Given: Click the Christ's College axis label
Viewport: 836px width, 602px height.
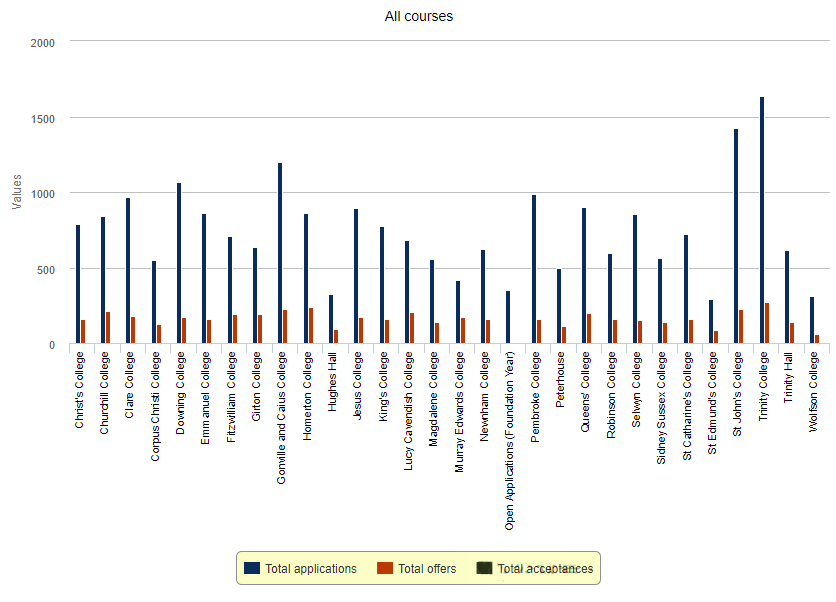Looking at the screenshot, I should click(79, 390).
